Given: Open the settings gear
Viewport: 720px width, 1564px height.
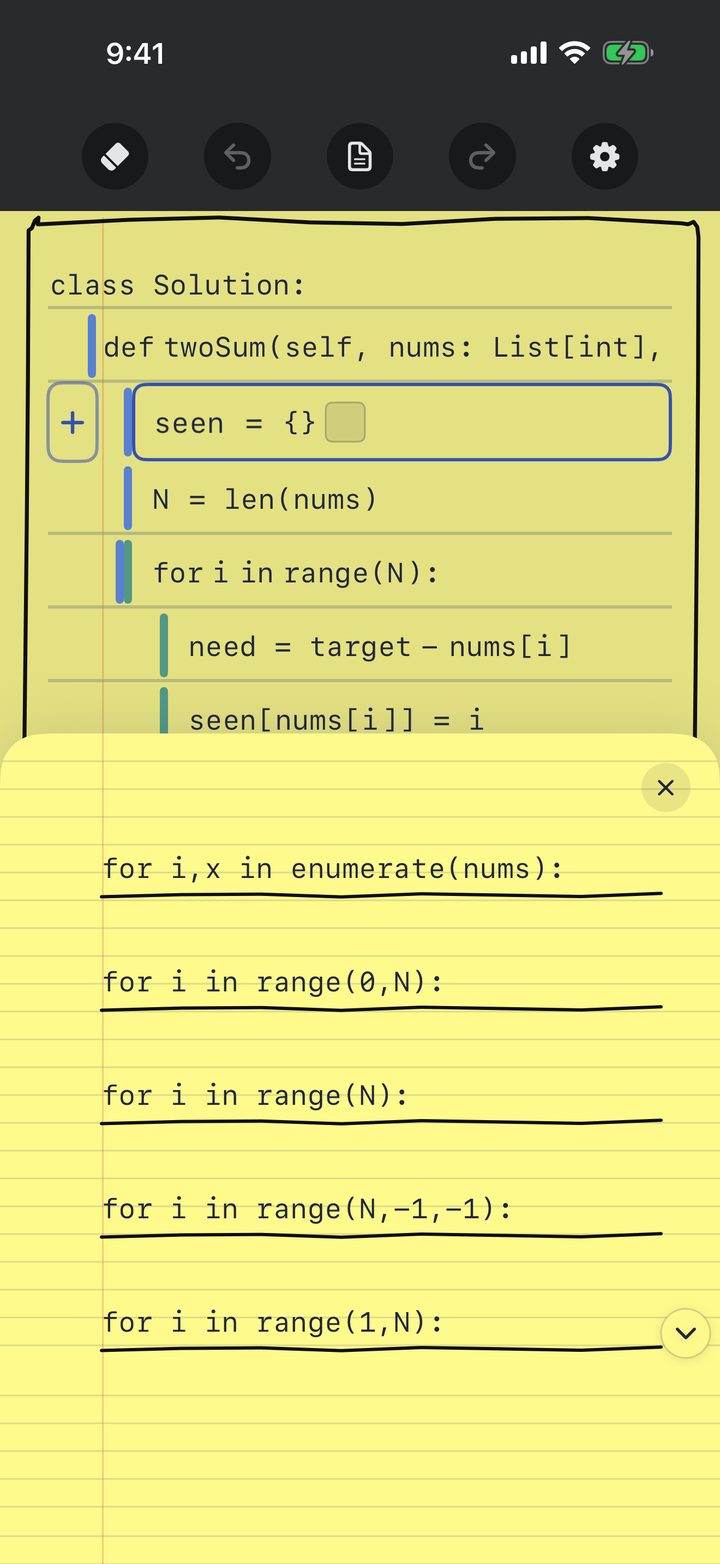Looking at the screenshot, I should coord(604,157).
